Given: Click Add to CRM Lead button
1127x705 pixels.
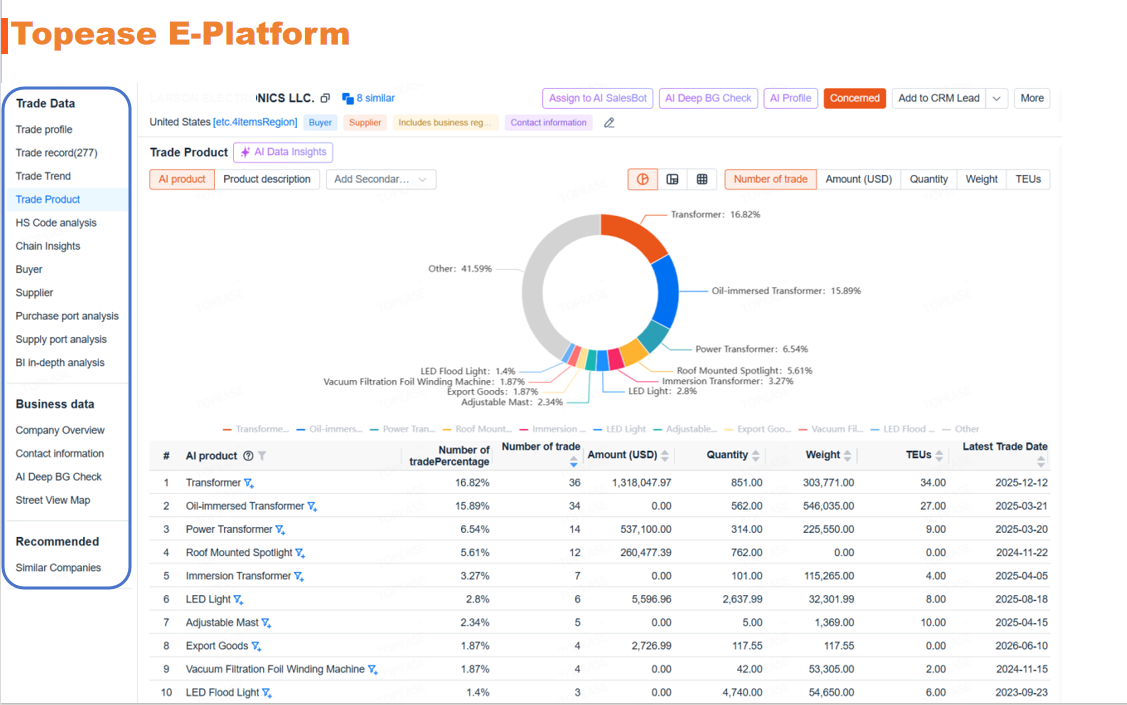Looking at the screenshot, I should 939,98.
